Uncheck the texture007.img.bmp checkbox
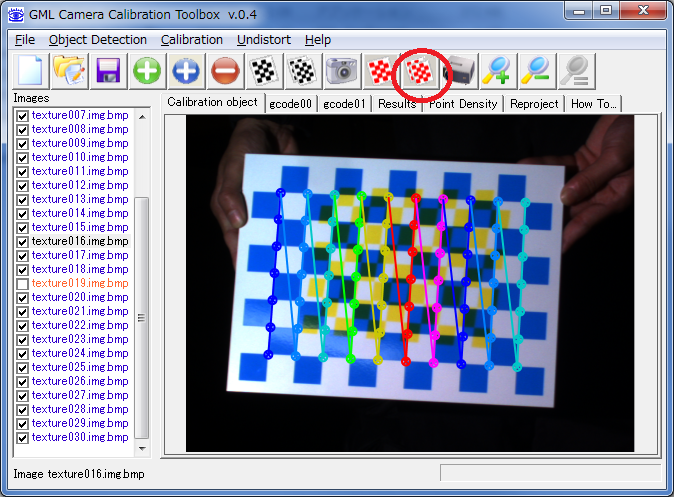The height and width of the screenshot is (497, 674). pos(22,116)
